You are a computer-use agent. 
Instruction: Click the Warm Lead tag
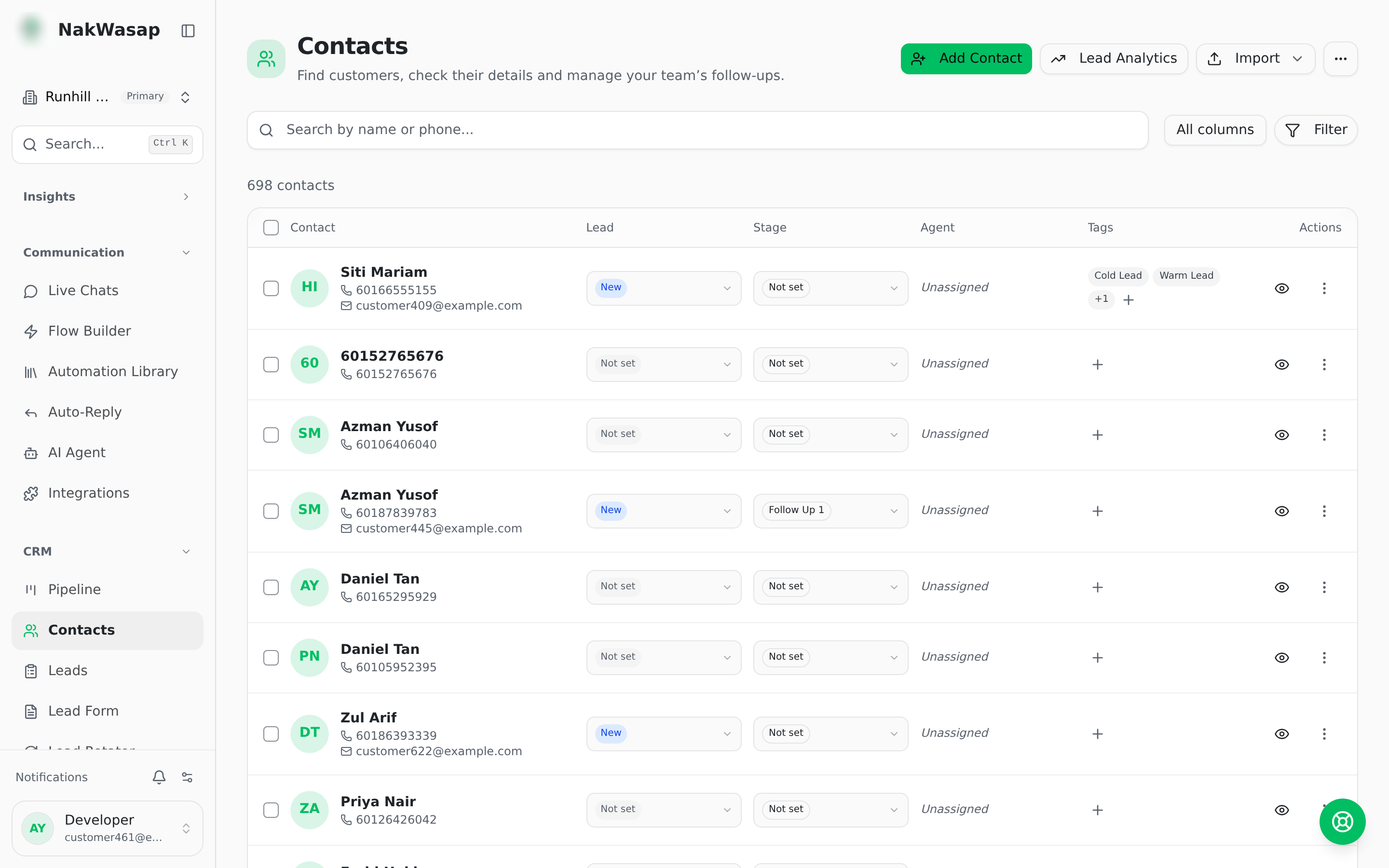point(1186,276)
